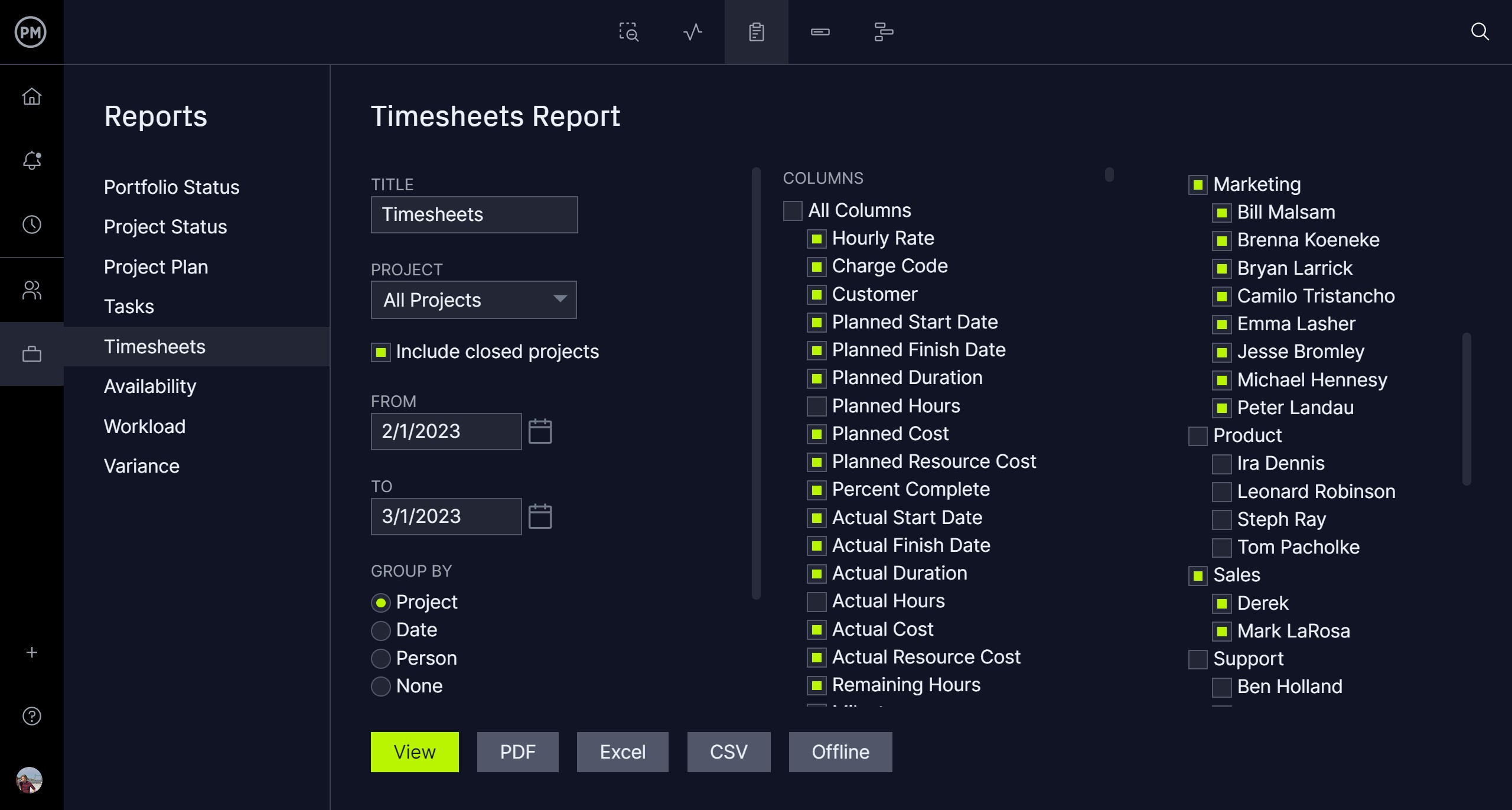Open the Variance report menu item

(140, 465)
